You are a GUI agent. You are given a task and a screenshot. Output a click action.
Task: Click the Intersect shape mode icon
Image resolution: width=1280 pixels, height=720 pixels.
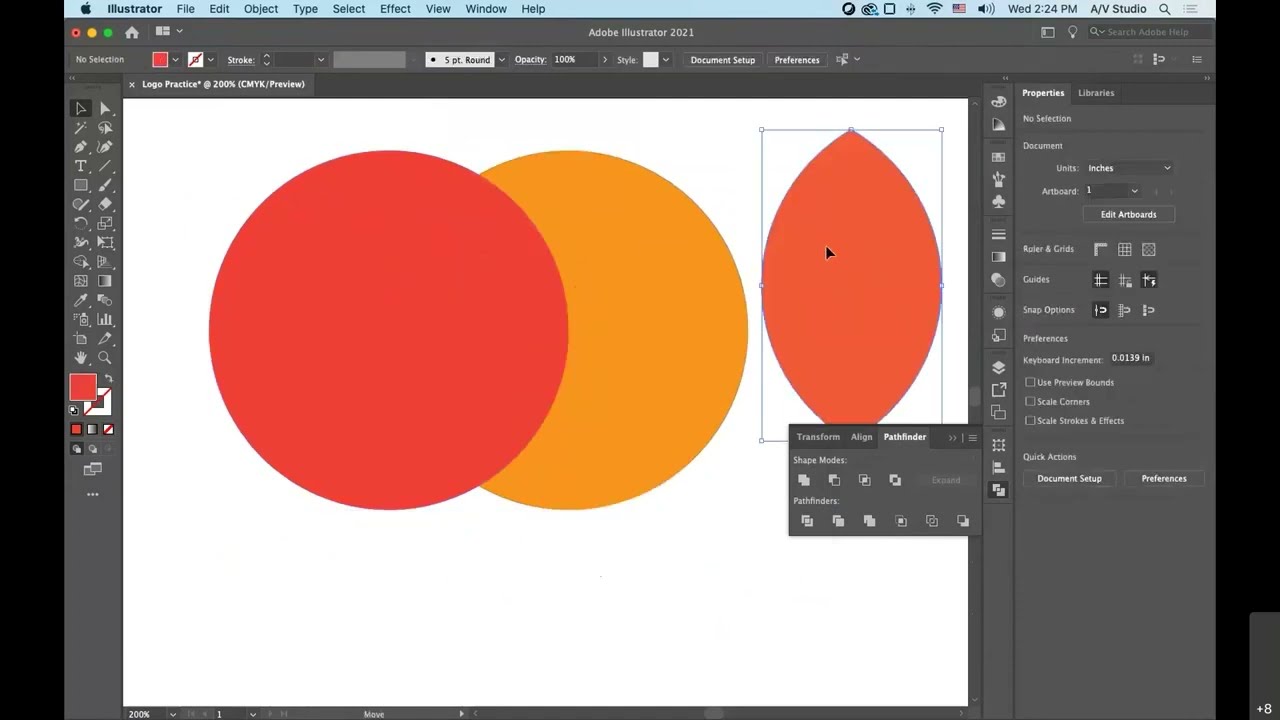(865, 480)
